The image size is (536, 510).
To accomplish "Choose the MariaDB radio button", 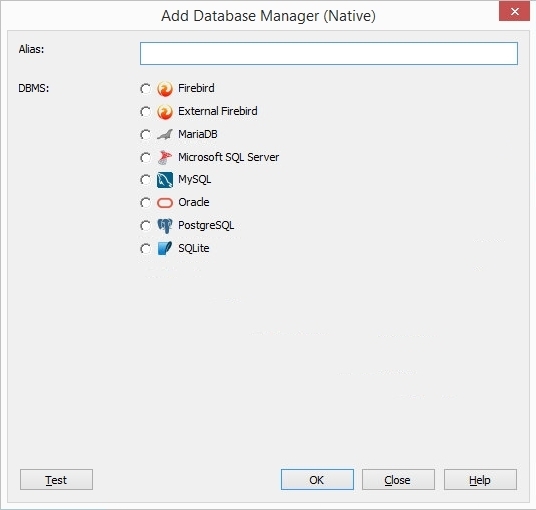I will pyautogui.click(x=145, y=134).
